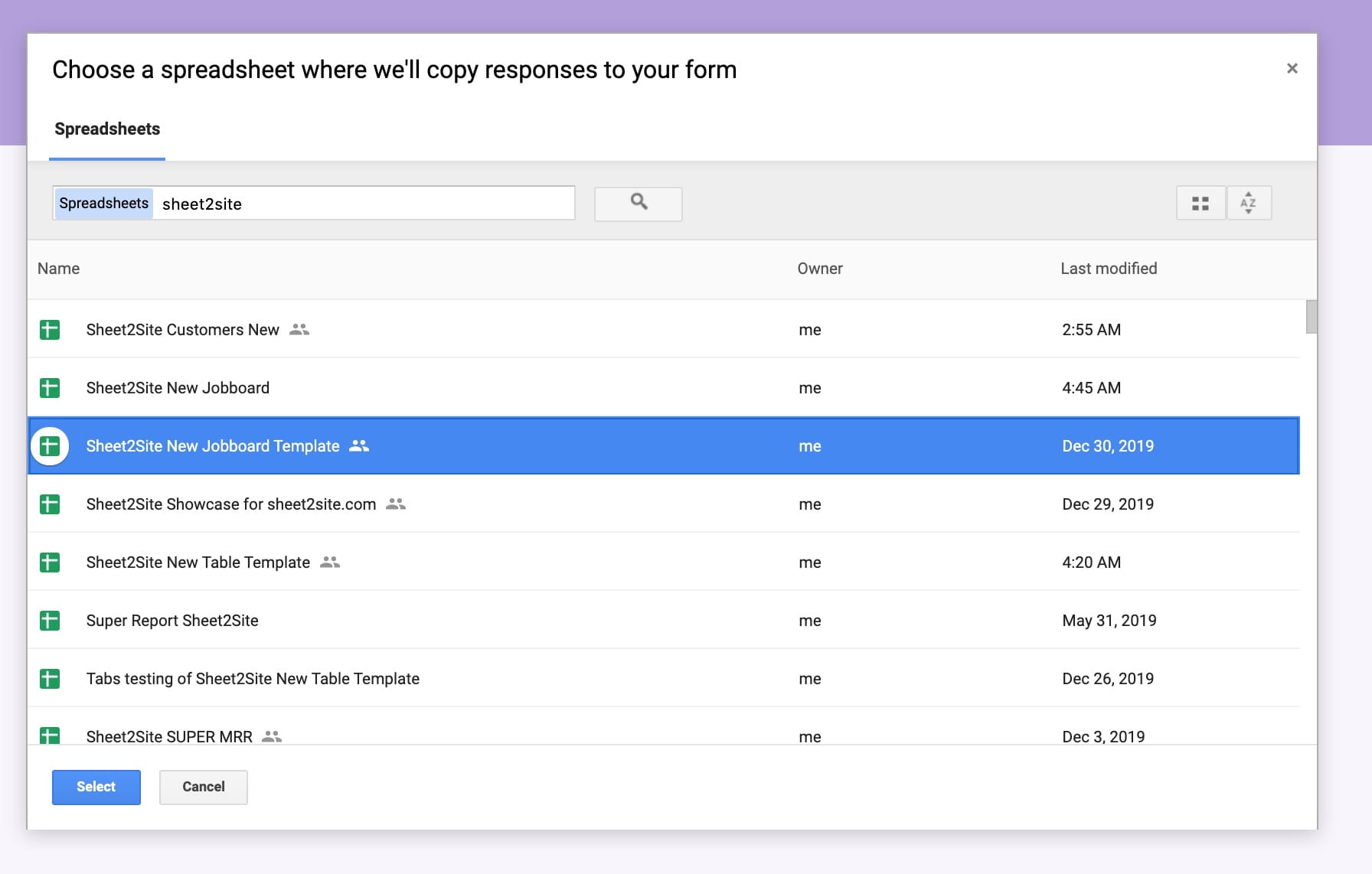
Task: Click the shared icon beside Sheet2Site New Table Template
Action: (329, 563)
